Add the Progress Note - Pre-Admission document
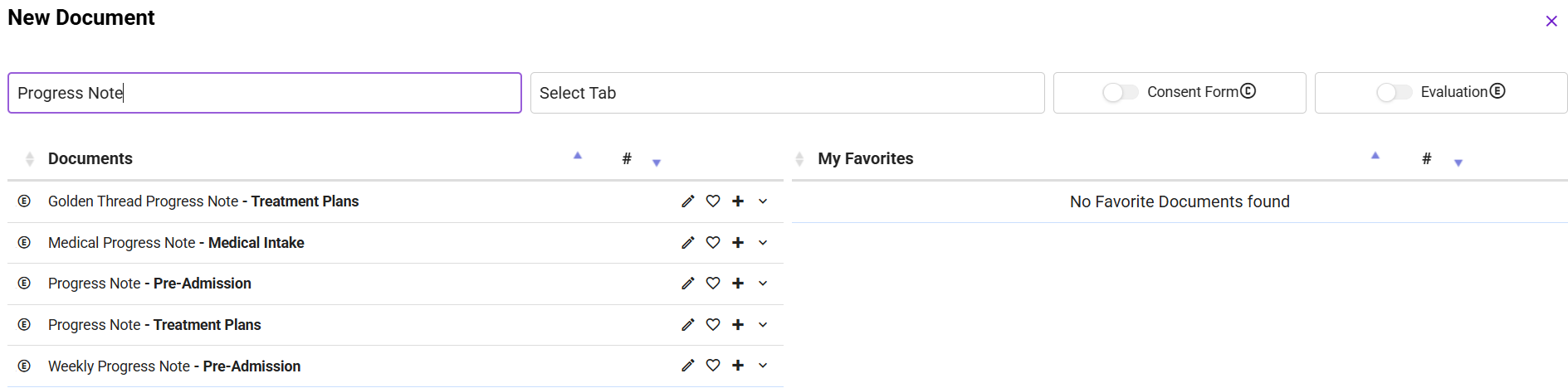1568x388 pixels. tap(738, 284)
